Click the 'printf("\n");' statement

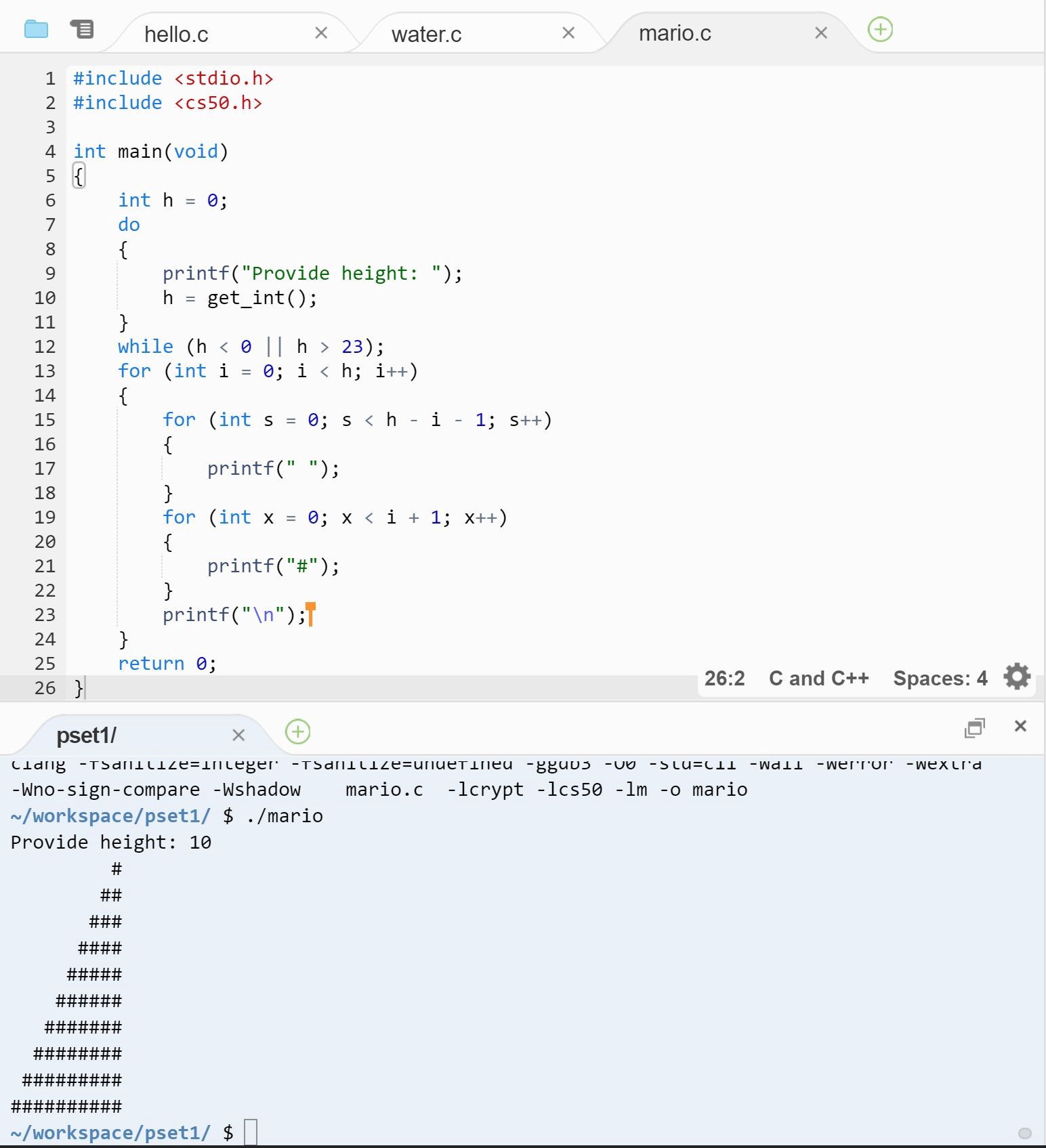pyautogui.click(x=234, y=615)
